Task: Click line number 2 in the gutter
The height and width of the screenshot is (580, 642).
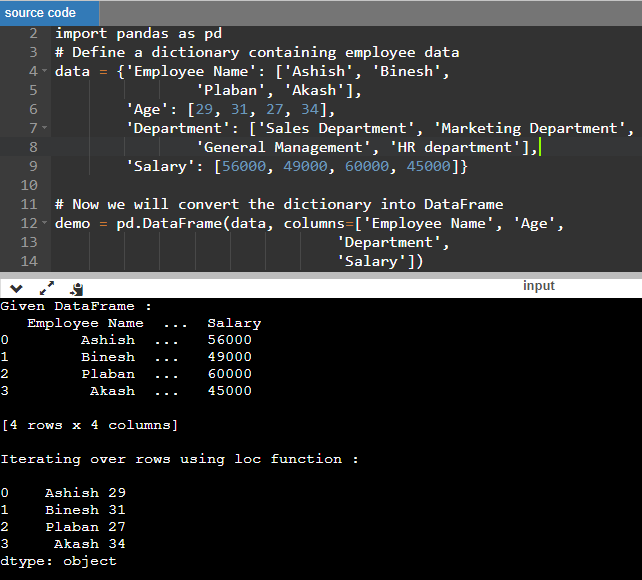Action: tap(32, 33)
